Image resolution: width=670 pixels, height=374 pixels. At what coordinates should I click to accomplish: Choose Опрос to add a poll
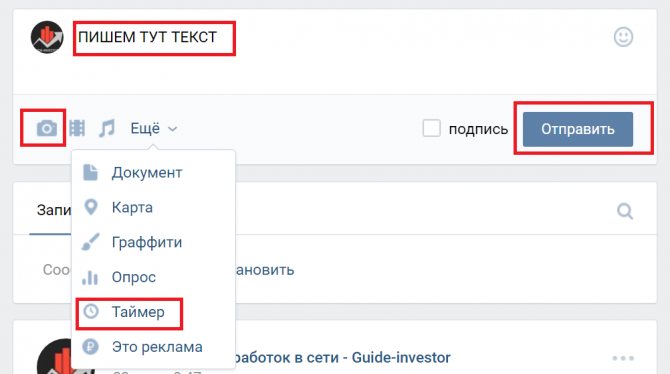[x=133, y=277]
